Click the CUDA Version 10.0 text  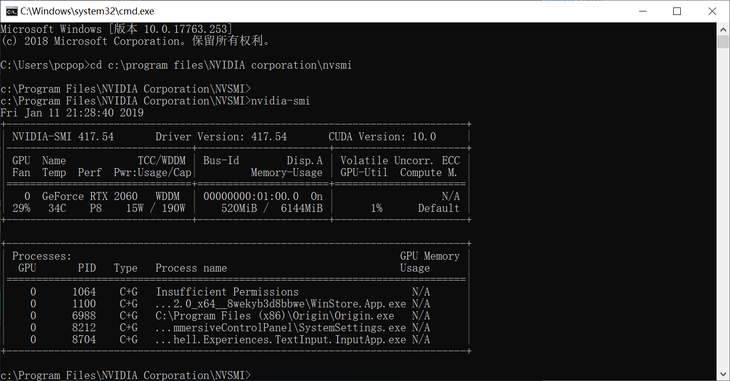point(382,136)
